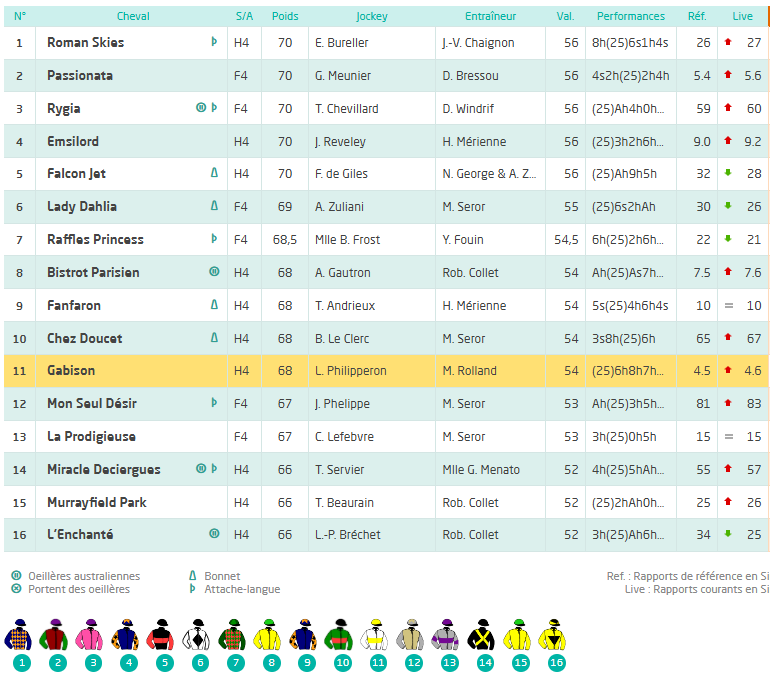
Task: Click the white and black silk number 6
Action: pos(198,636)
